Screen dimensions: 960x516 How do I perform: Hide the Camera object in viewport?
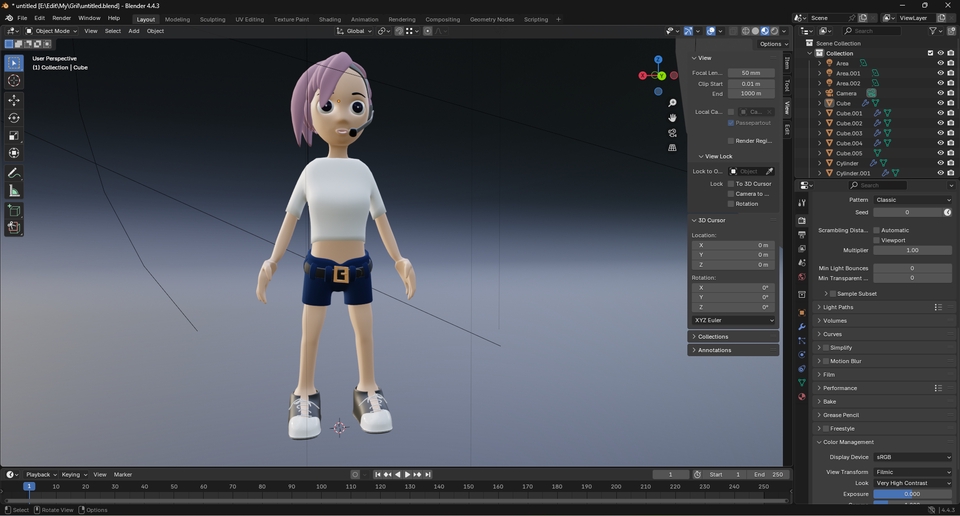click(940, 93)
